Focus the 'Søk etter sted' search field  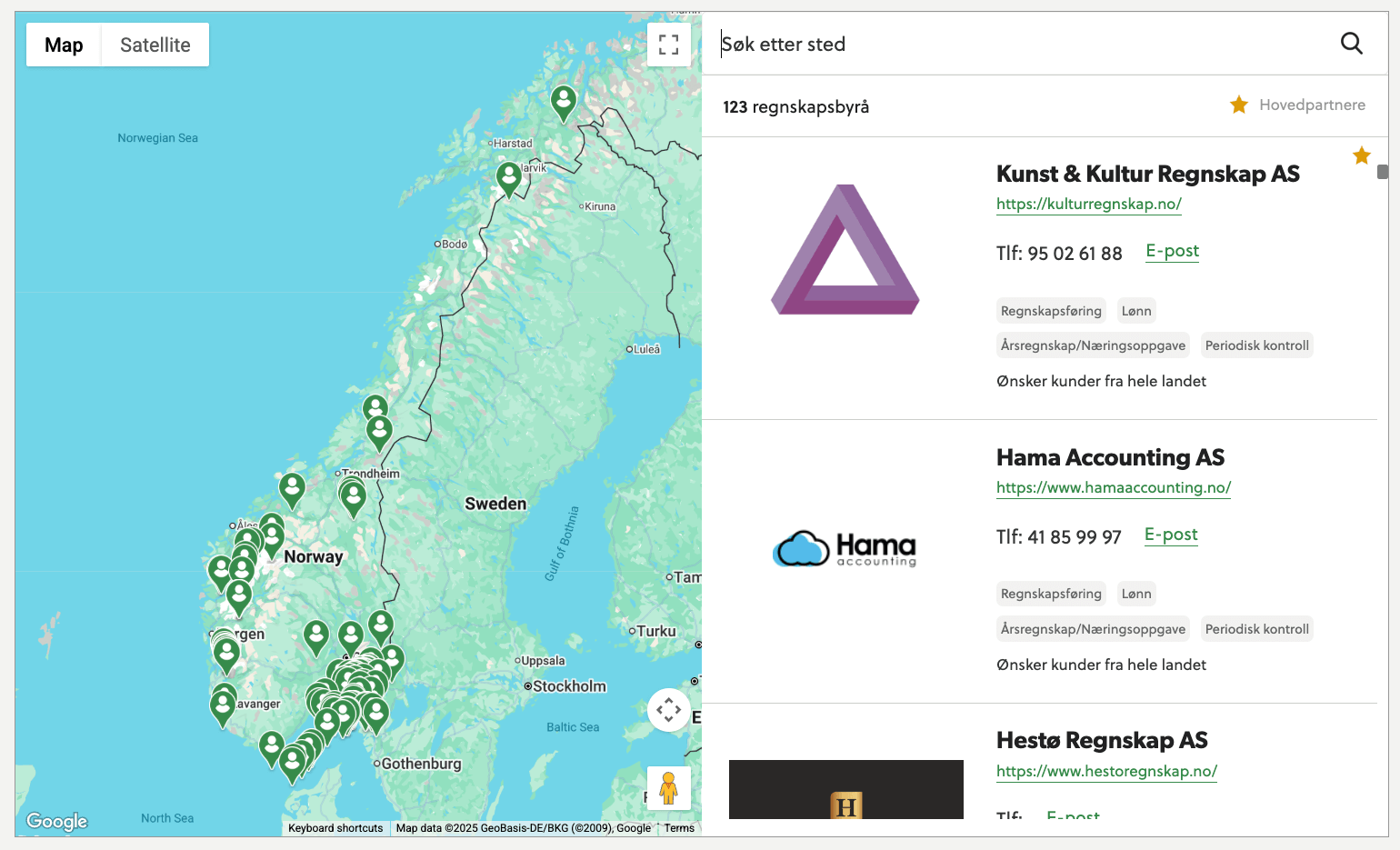1018,44
